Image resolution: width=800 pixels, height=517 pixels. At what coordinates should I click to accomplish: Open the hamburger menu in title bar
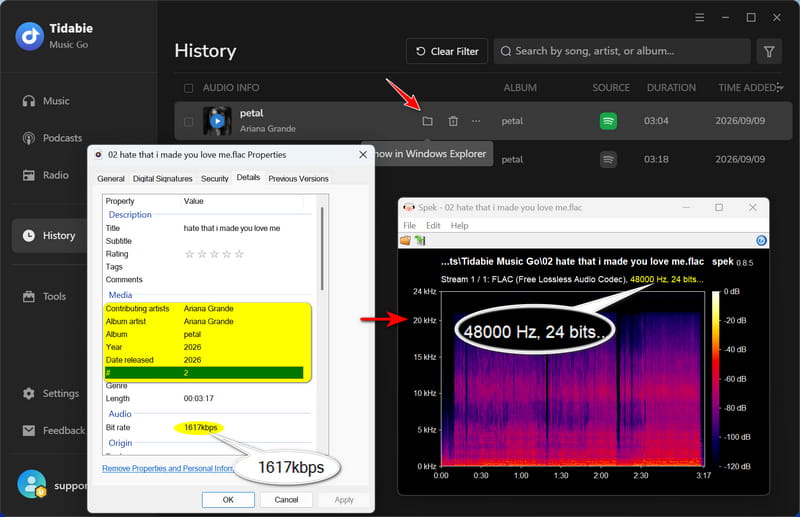tap(699, 18)
